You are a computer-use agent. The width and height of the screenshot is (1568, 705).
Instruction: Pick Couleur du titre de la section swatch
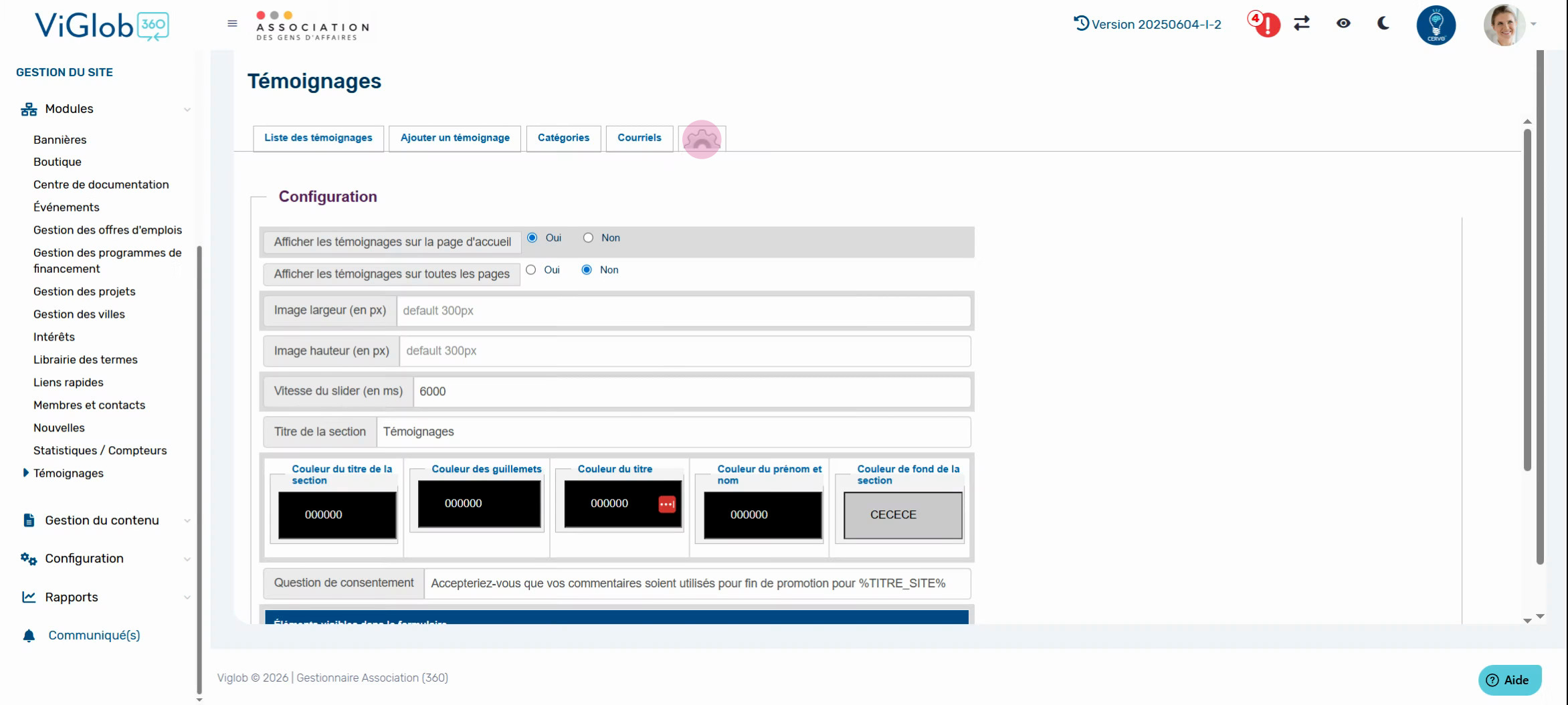coord(337,515)
